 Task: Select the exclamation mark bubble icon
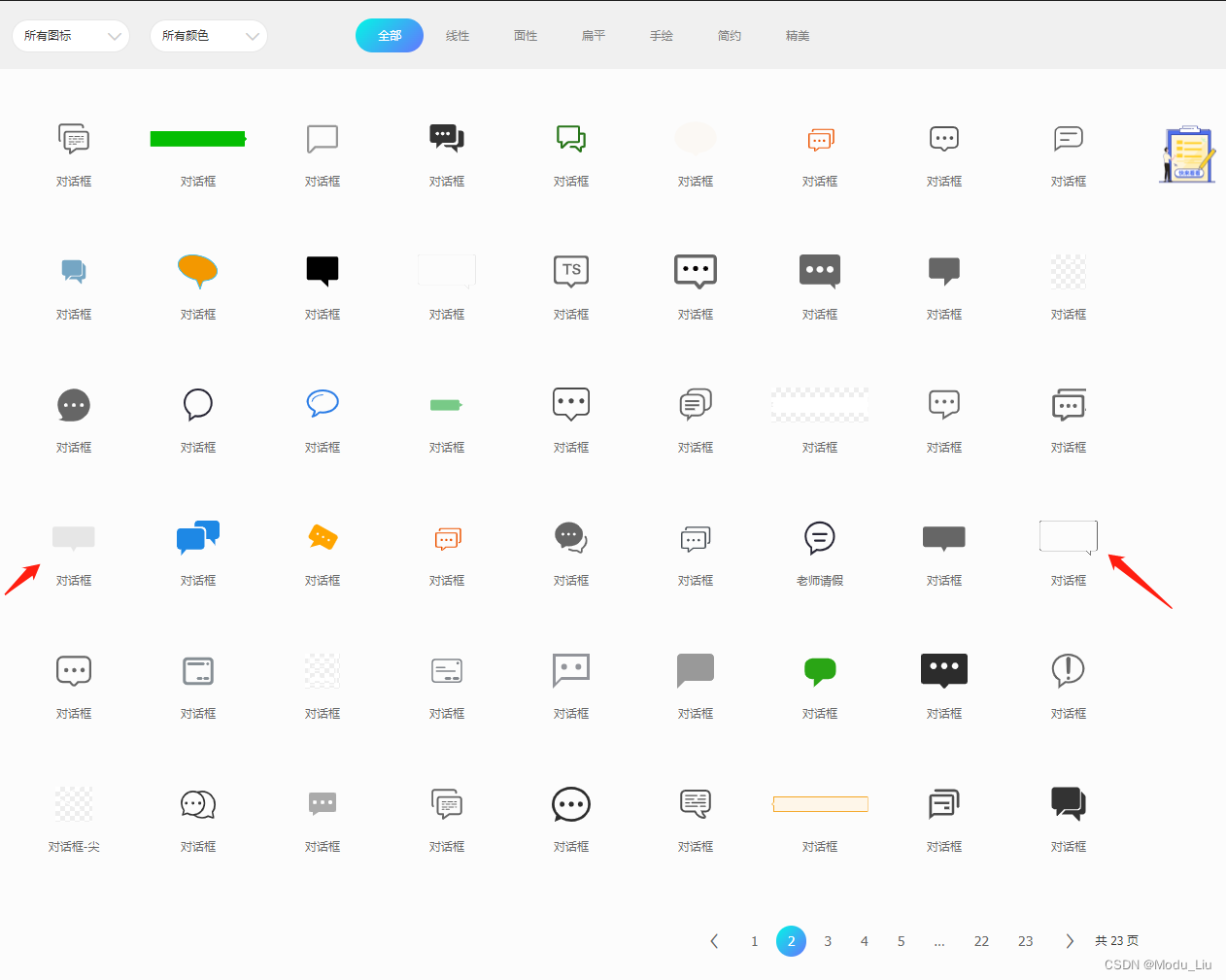pyautogui.click(x=1069, y=670)
